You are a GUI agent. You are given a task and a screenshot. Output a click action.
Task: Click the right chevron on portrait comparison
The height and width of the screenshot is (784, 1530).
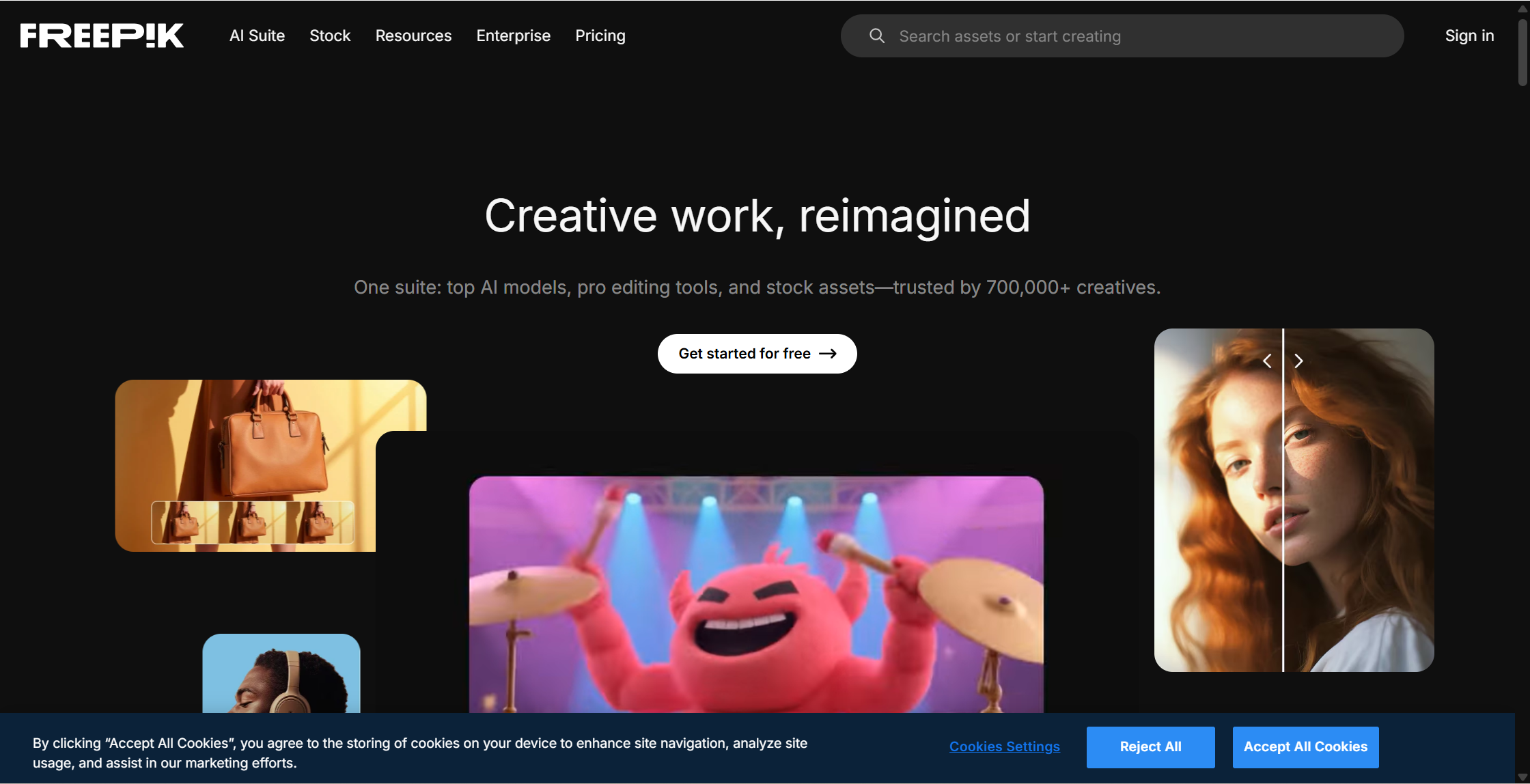1298,361
